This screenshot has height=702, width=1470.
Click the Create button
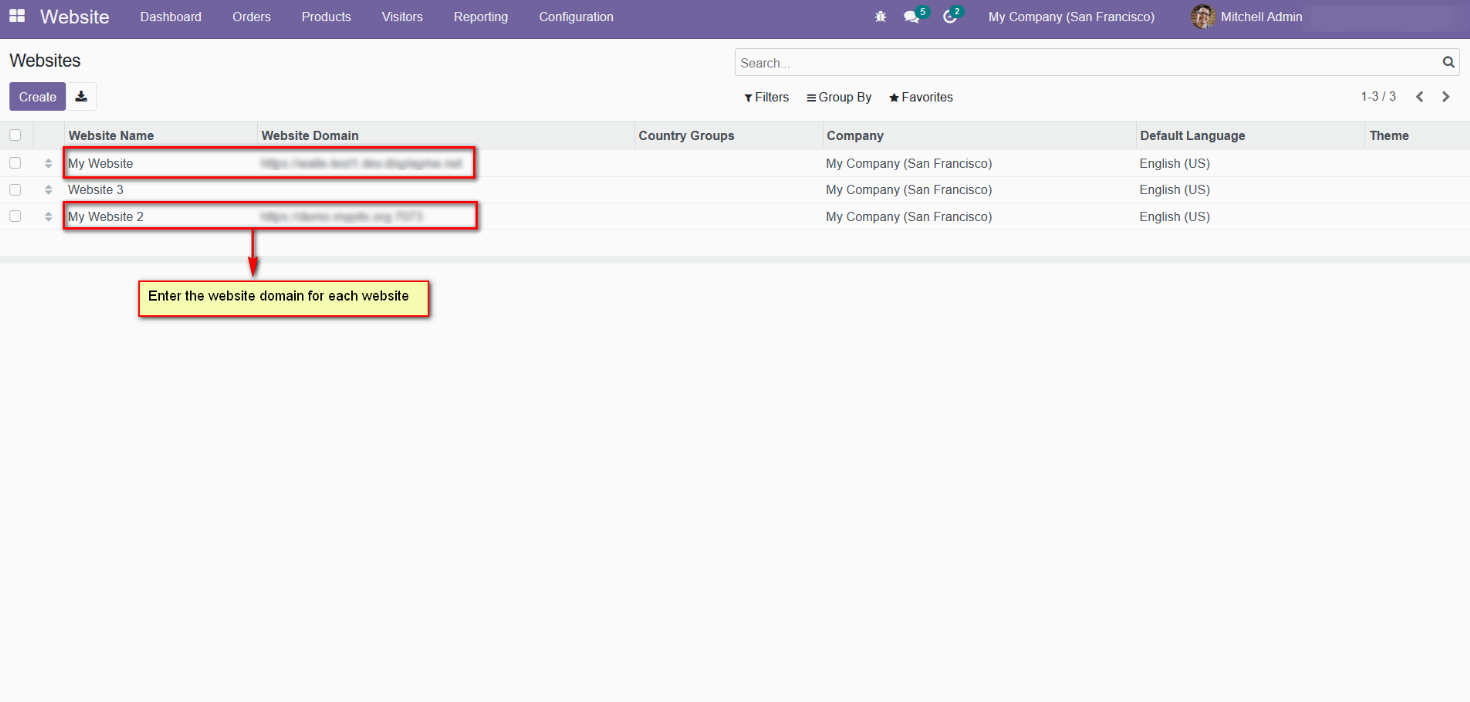coord(37,97)
